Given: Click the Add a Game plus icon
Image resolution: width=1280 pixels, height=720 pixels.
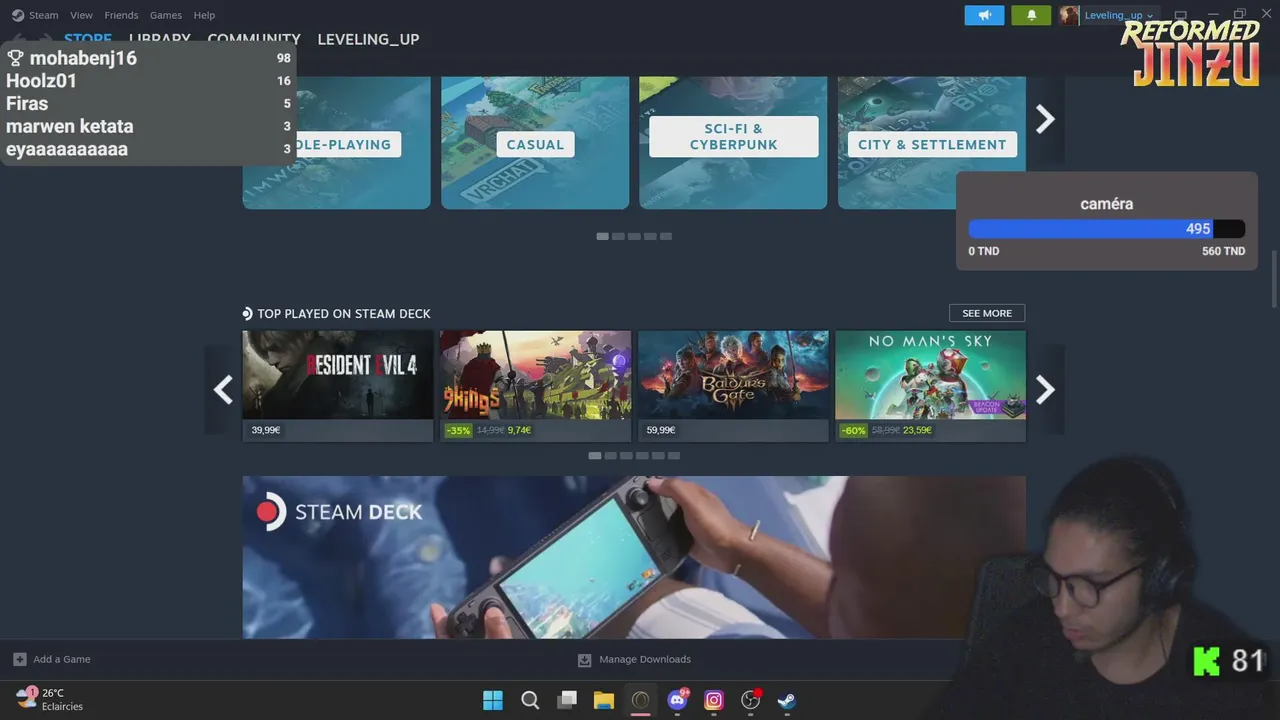Looking at the screenshot, I should click(x=19, y=659).
